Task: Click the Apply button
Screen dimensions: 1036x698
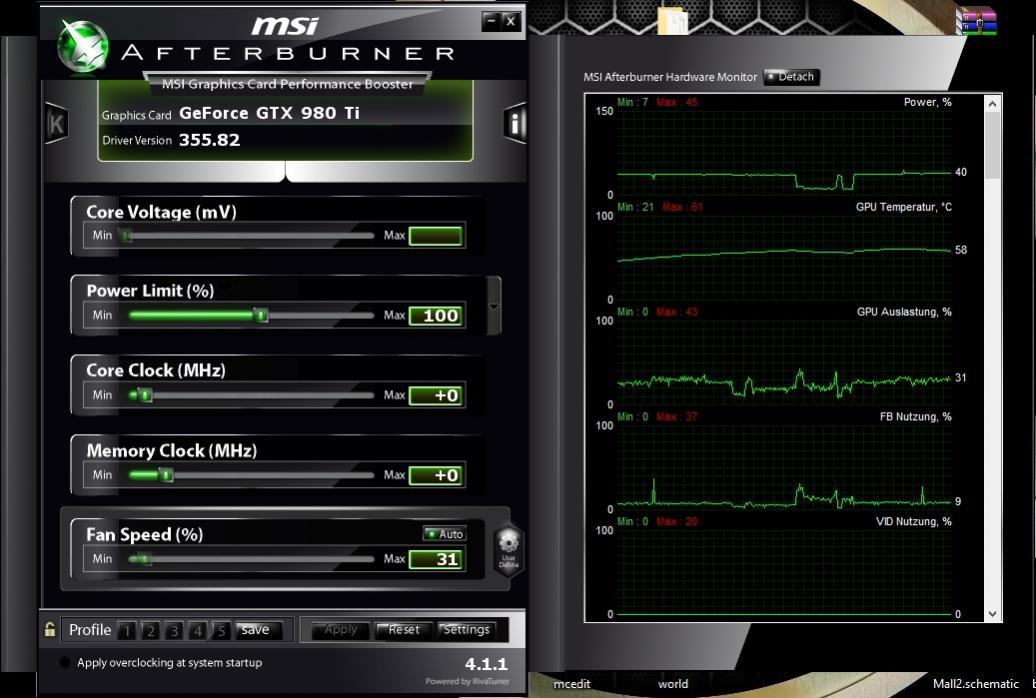Action: [x=339, y=630]
